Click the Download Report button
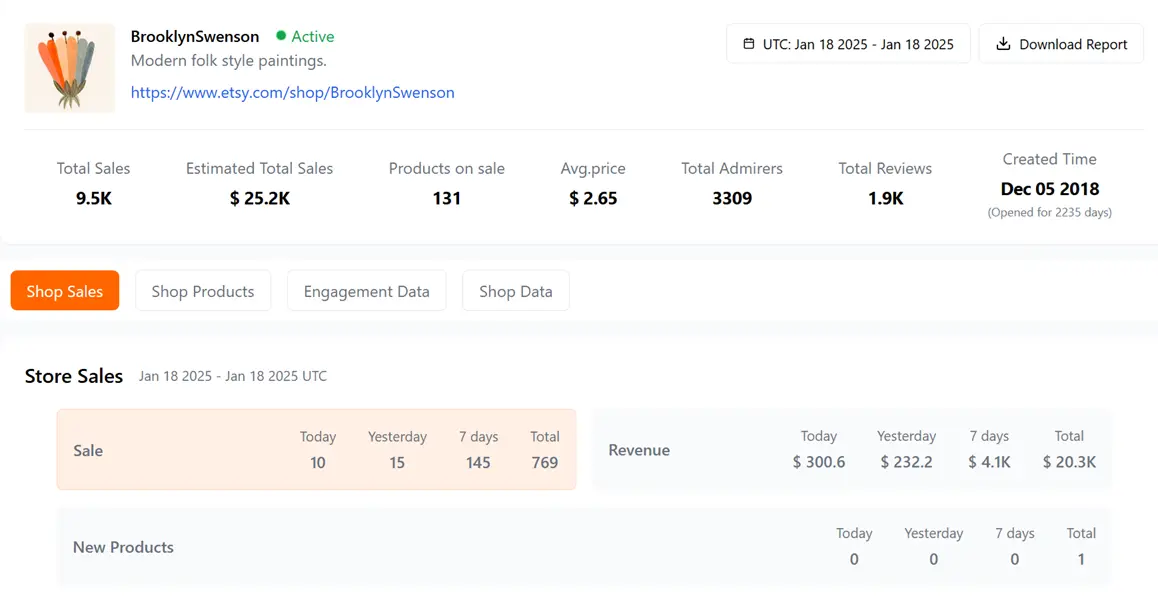The image size is (1158, 598). click(1061, 43)
